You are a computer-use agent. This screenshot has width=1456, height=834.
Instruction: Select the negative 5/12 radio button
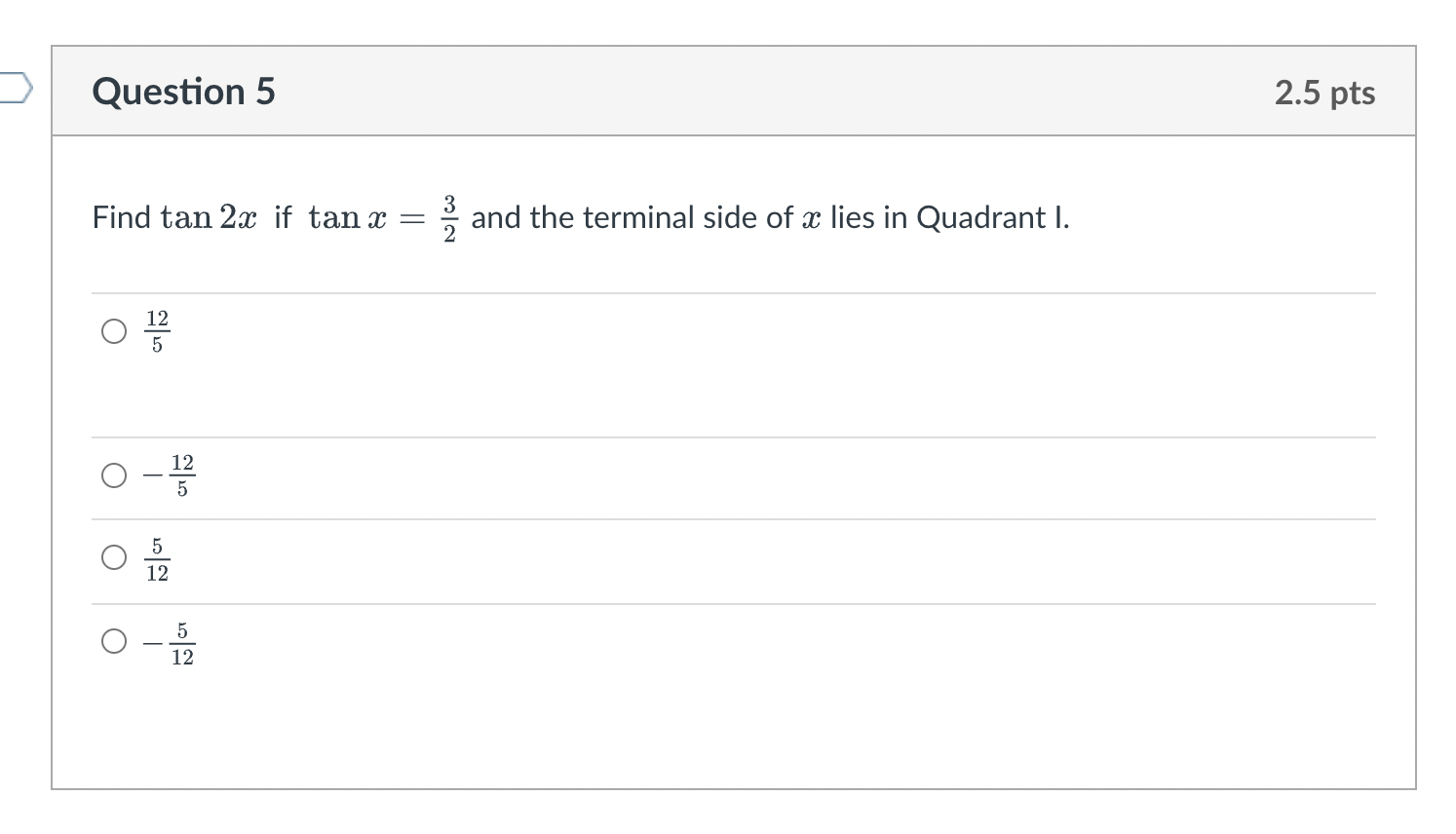114,641
